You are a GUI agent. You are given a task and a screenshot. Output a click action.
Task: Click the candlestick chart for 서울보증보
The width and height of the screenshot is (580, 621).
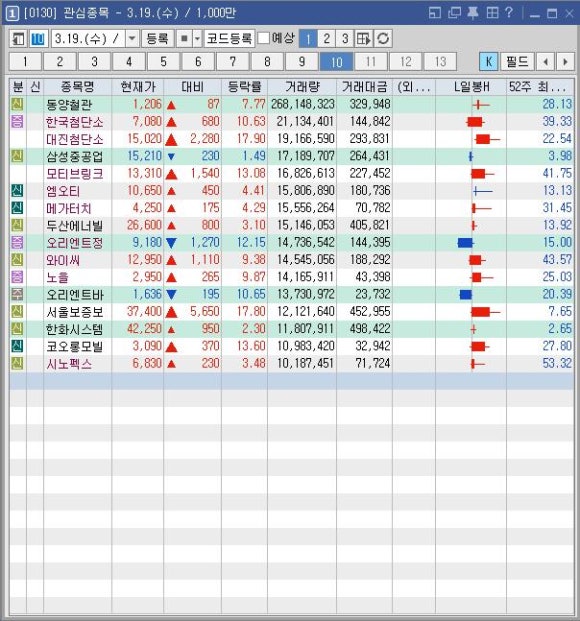click(x=485, y=312)
